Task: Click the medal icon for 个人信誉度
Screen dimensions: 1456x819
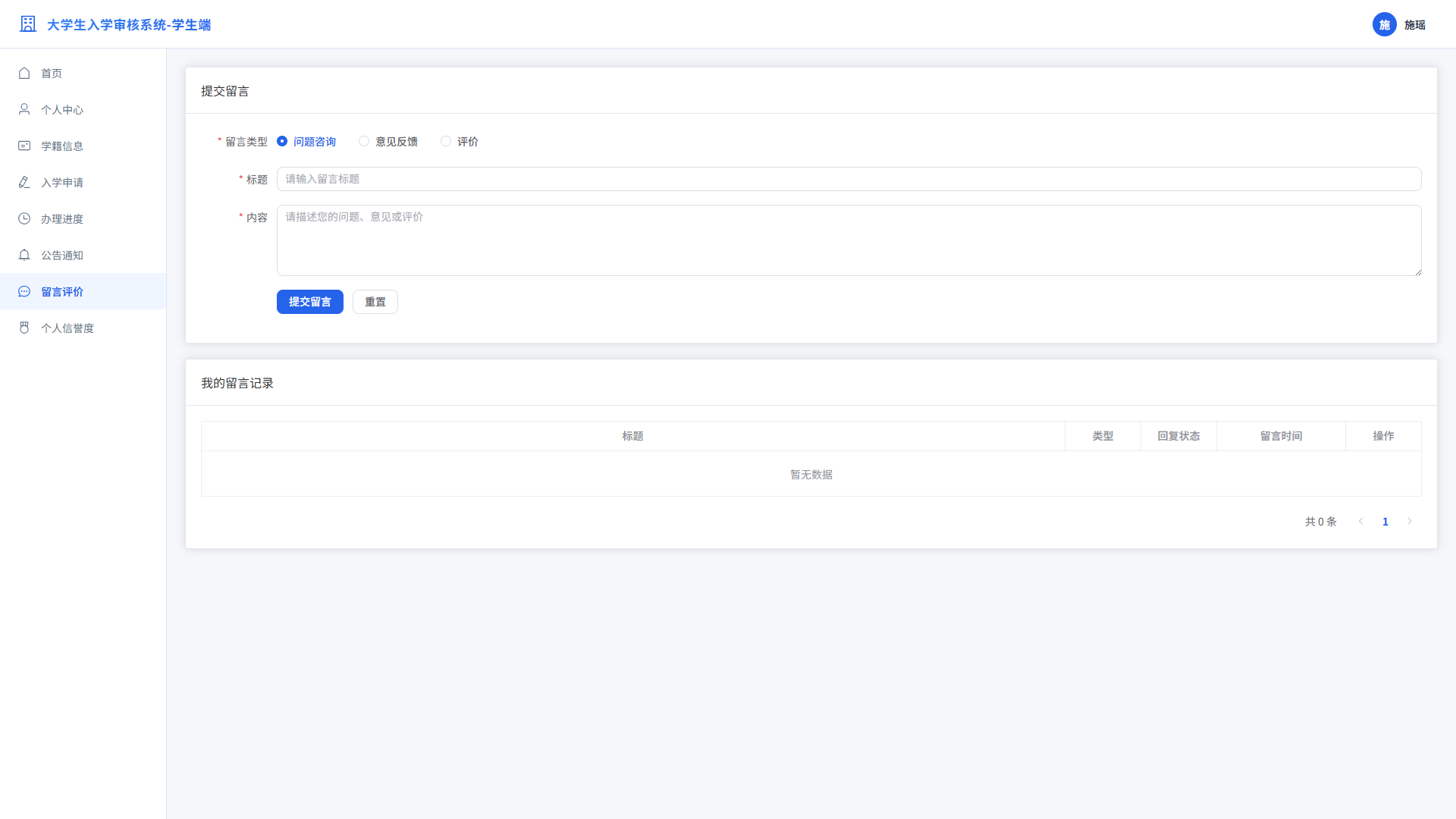Action: click(24, 328)
